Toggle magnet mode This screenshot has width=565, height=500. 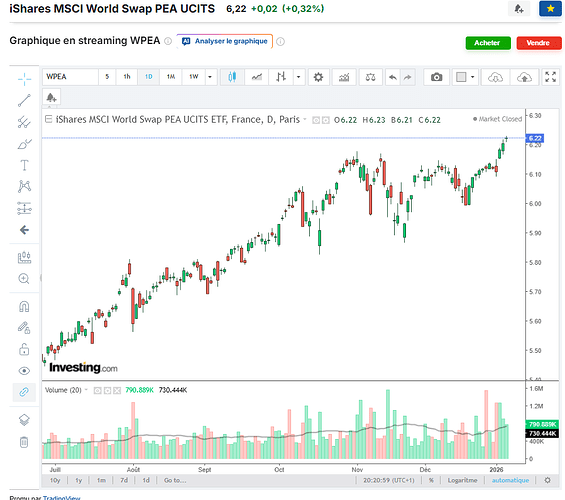point(24,307)
